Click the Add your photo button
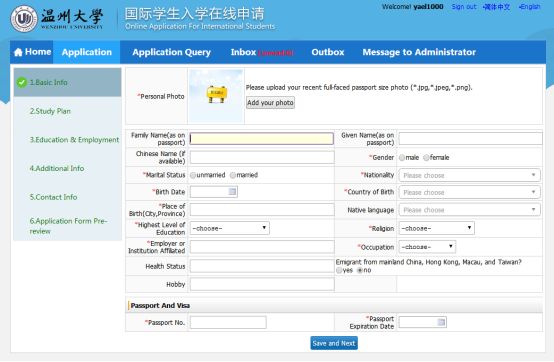 point(270,102)
